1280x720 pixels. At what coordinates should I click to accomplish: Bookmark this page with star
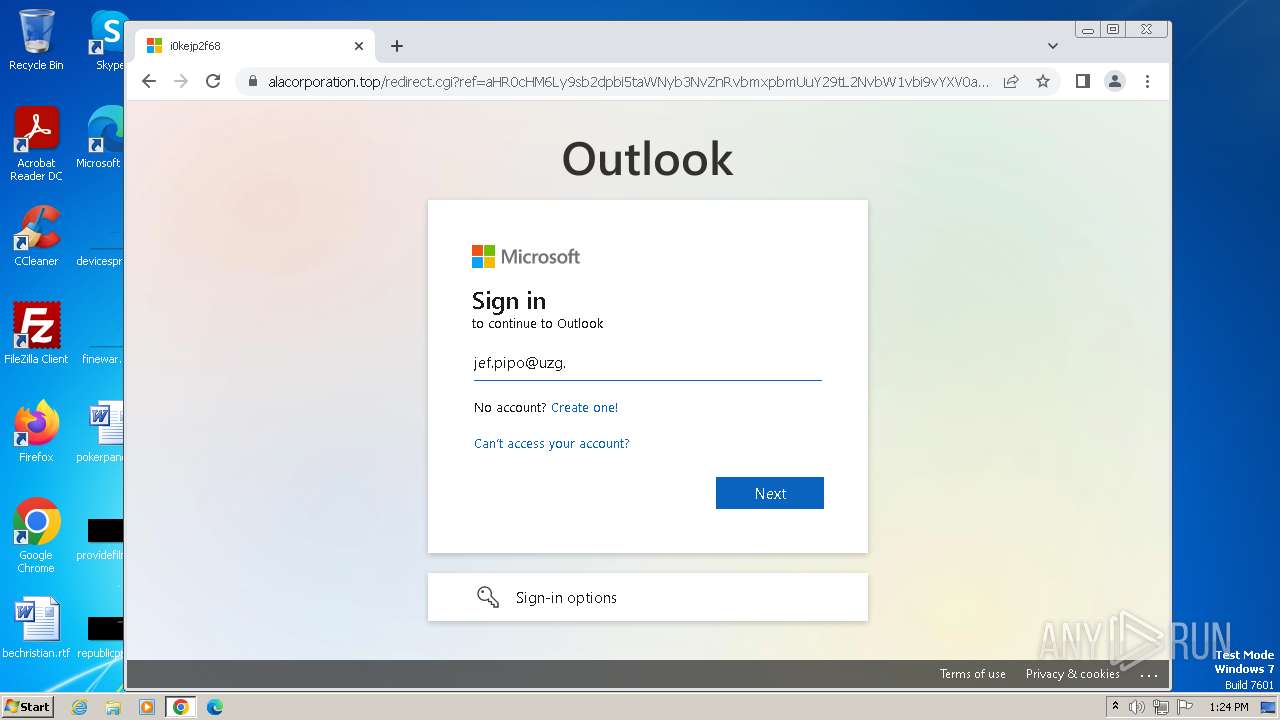tap(1043, 81)
